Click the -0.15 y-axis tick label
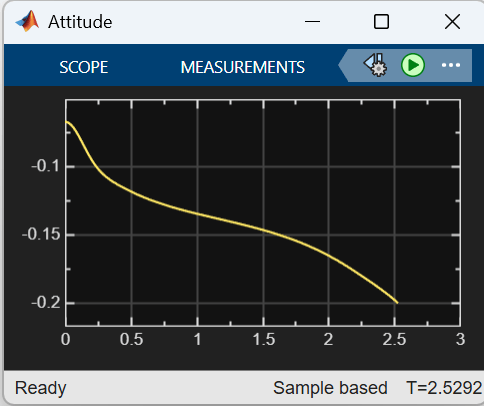 tap(41, 234)
